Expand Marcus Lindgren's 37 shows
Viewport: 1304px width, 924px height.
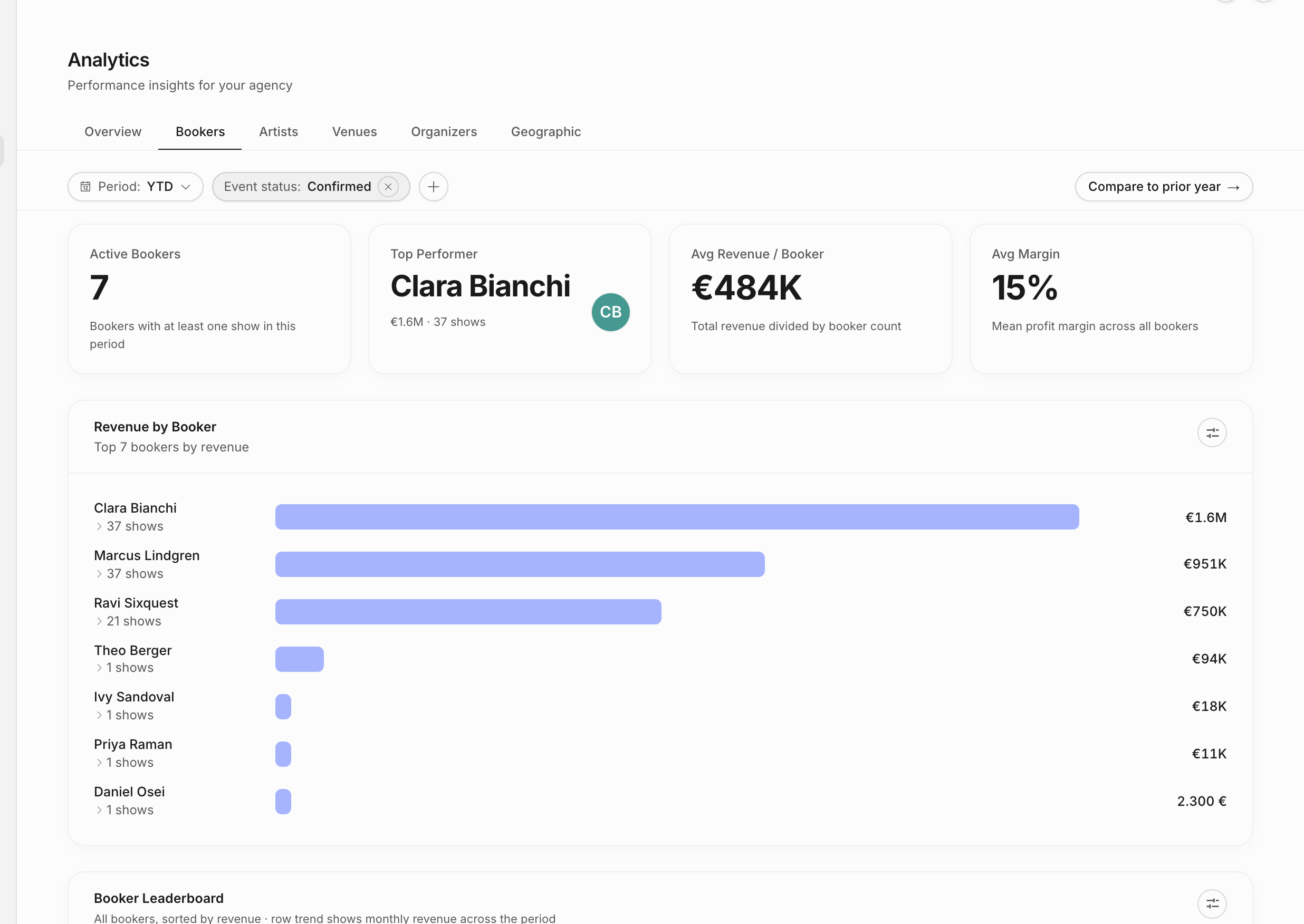coord(129,573)
